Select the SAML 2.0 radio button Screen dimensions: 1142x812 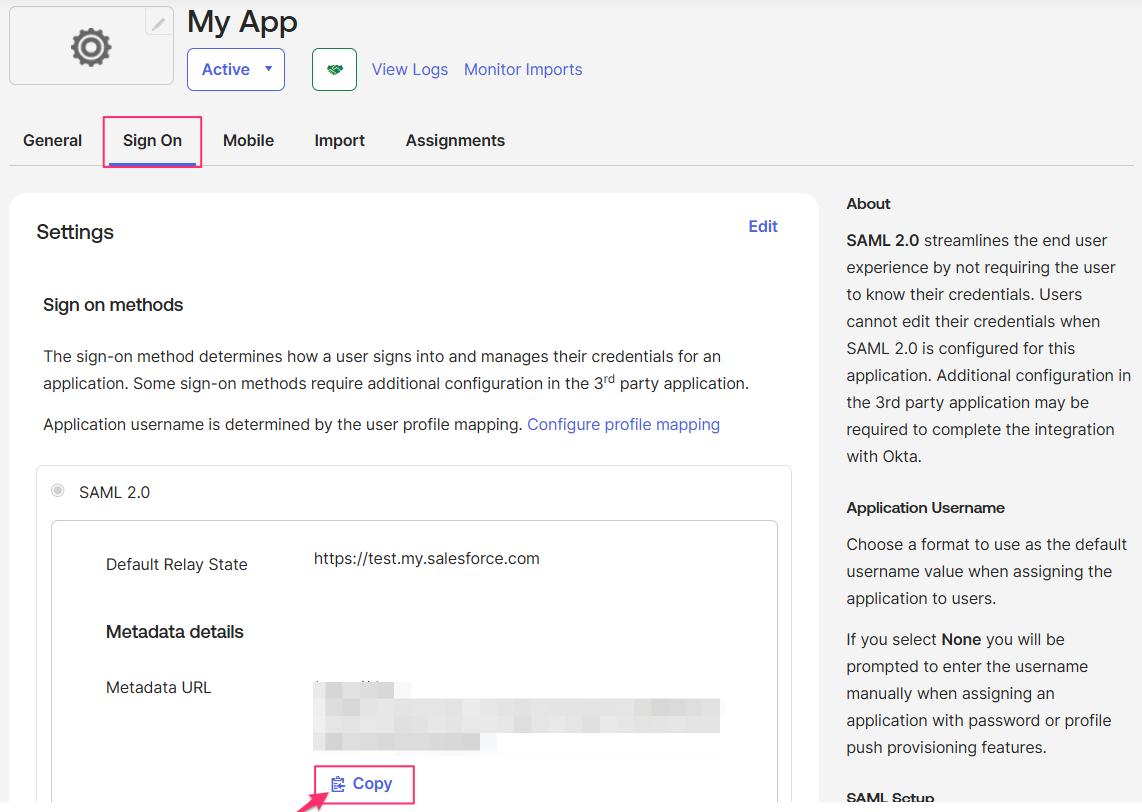pyautogui.click(x=57, y=491)
